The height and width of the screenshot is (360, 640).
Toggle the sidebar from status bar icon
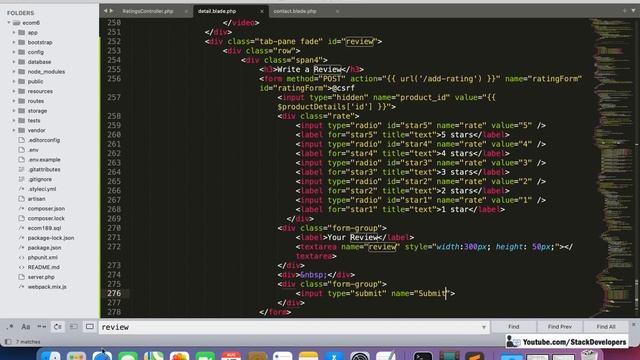(x=8, y=342)
